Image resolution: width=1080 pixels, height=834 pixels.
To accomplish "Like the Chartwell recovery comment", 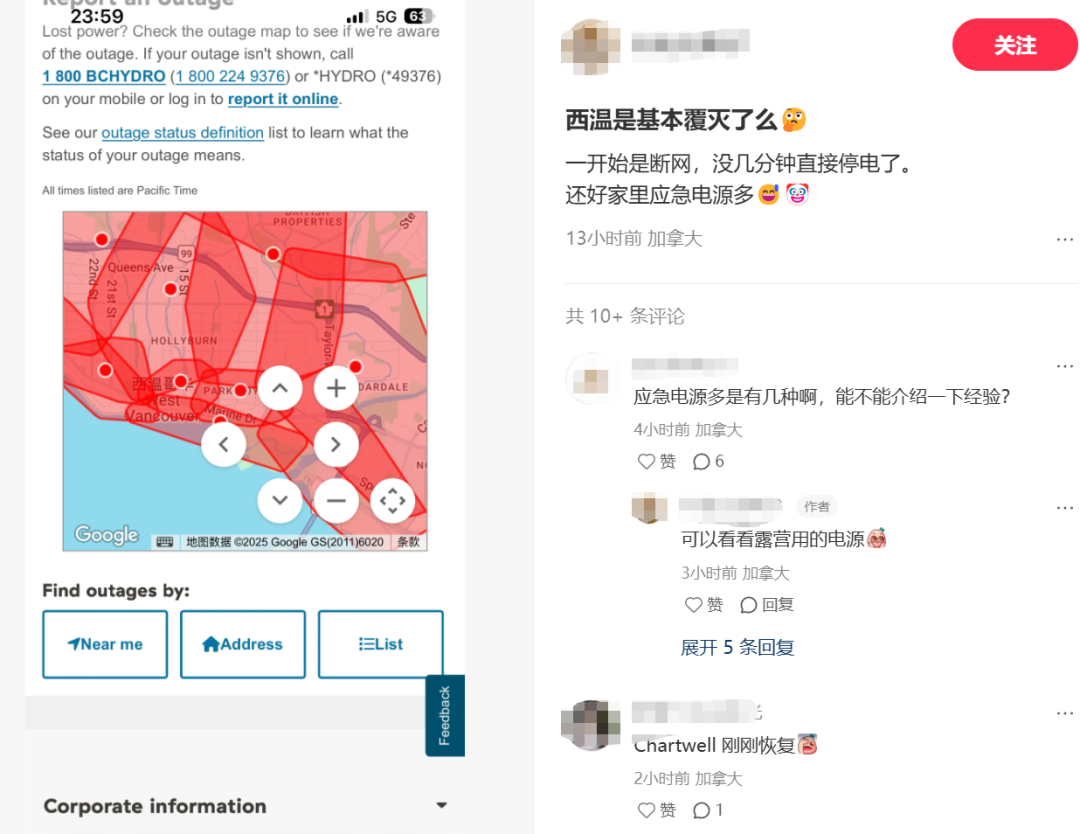I will click(x=656, y=810).
